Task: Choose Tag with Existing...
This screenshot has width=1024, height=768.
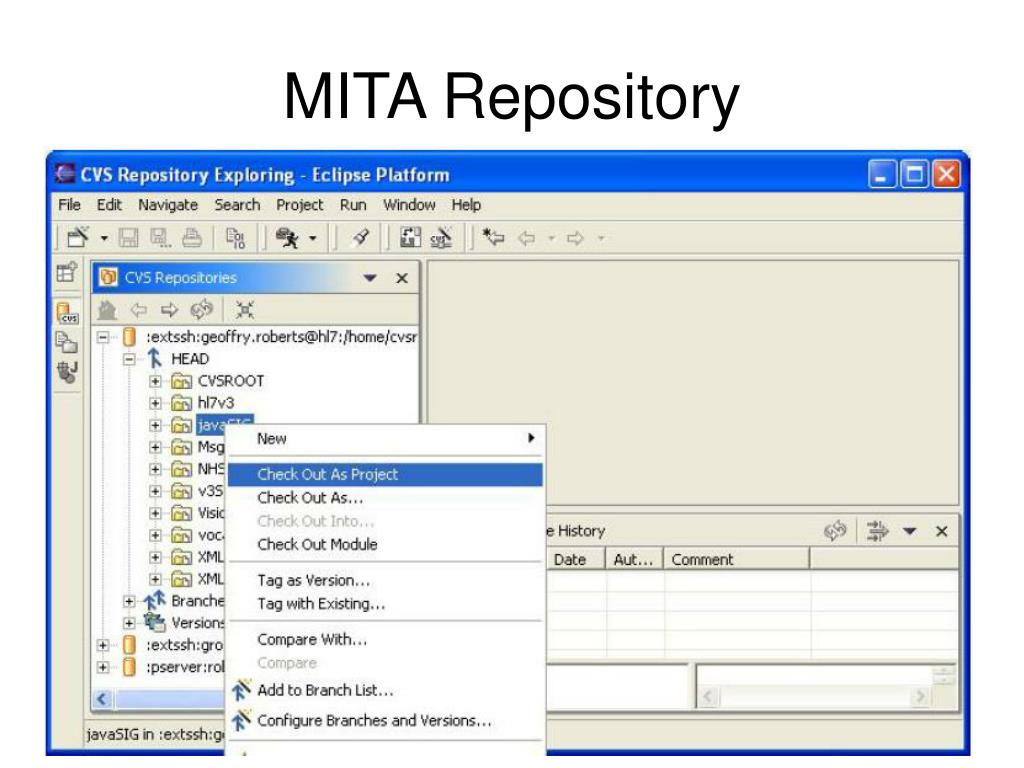Action: (x=386, y=604)
